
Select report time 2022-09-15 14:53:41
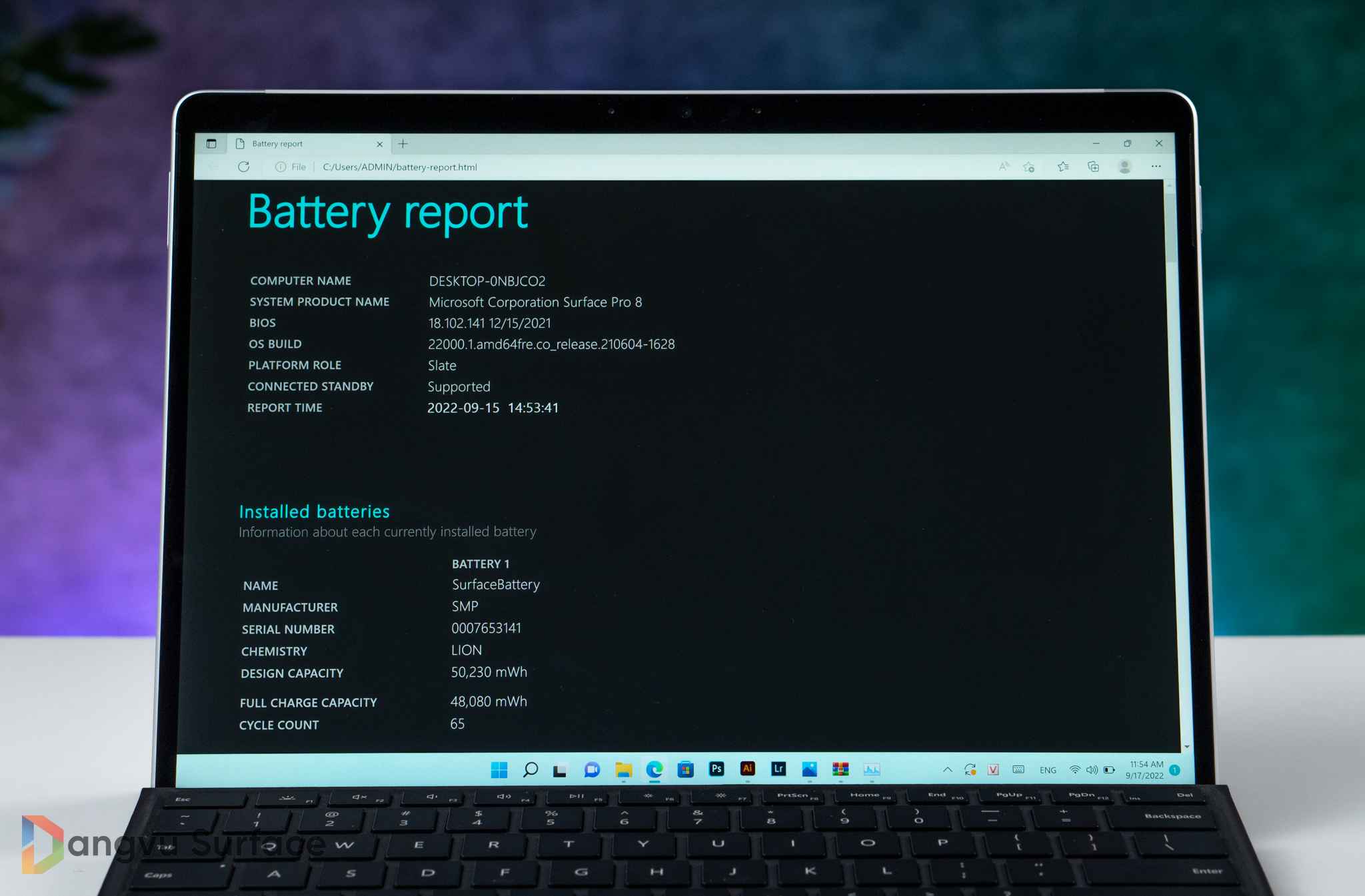click(x=493, y=408)
